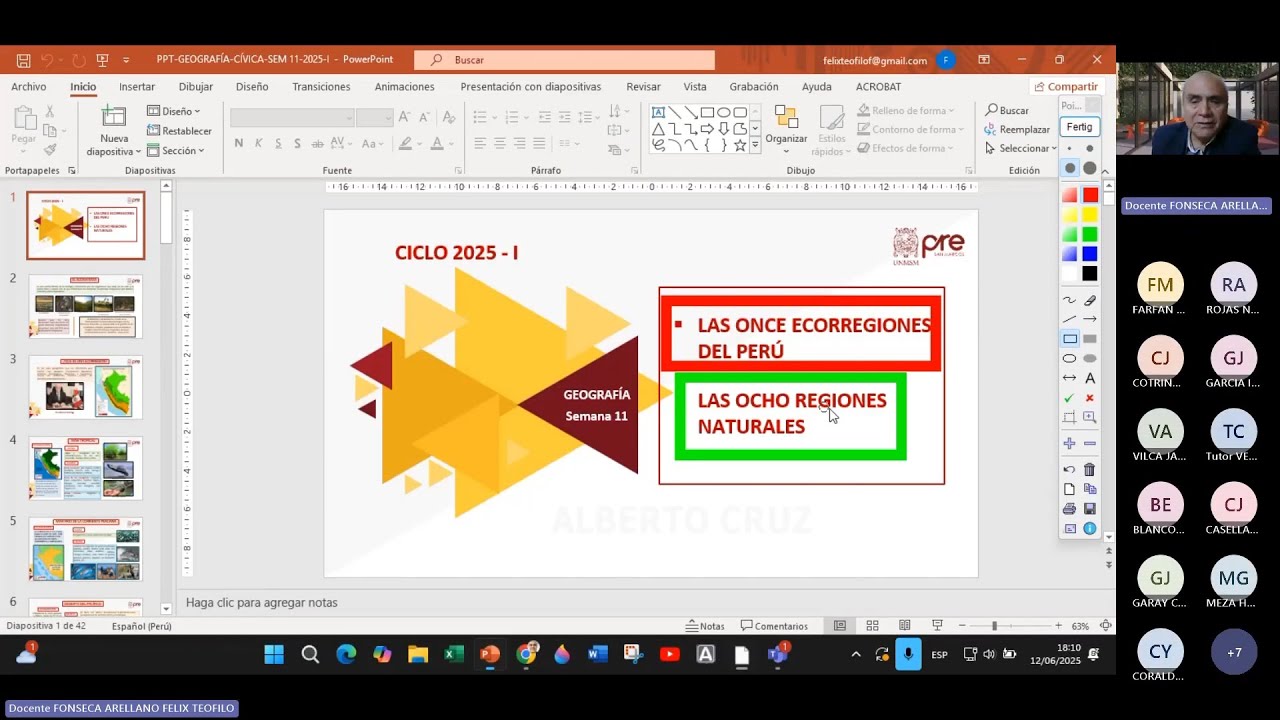The width and height of the screenshot is (1280, 720).
Task: Open the zoom magnifier annotation tool
Action: pos(1090,417)
